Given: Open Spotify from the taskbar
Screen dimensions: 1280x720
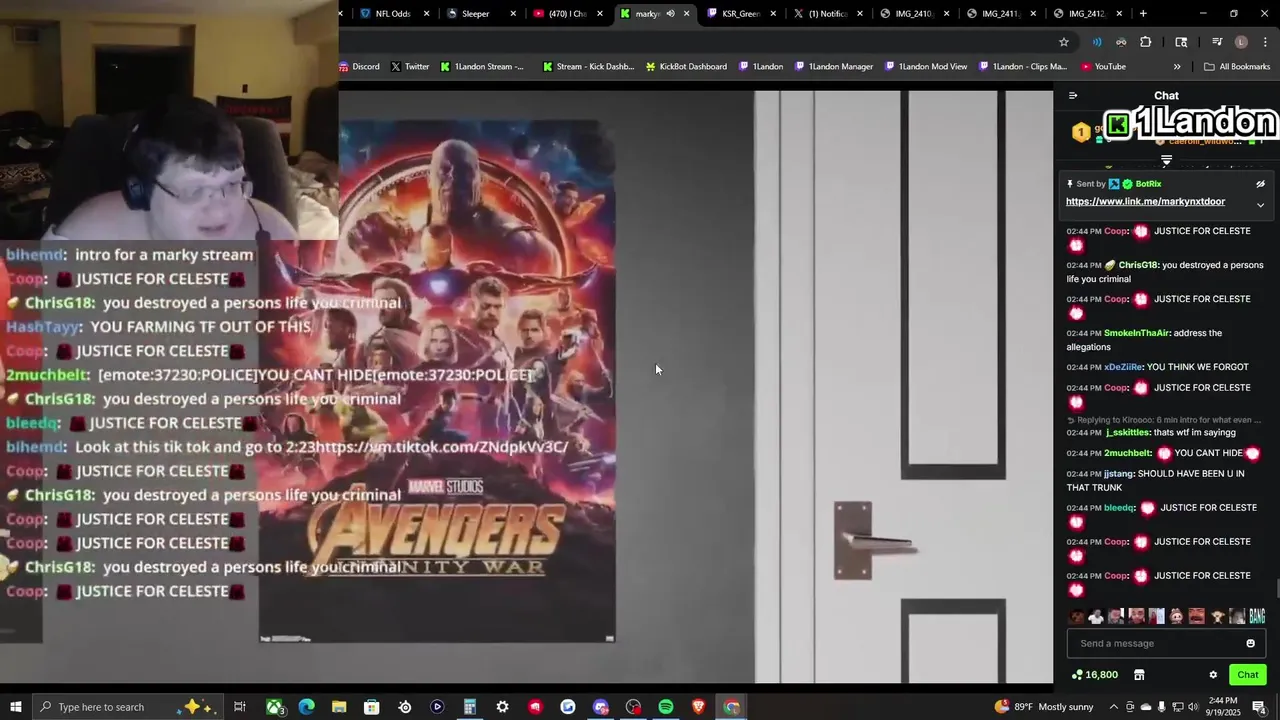Looking at the screenshot, I should tap(666, 707).
